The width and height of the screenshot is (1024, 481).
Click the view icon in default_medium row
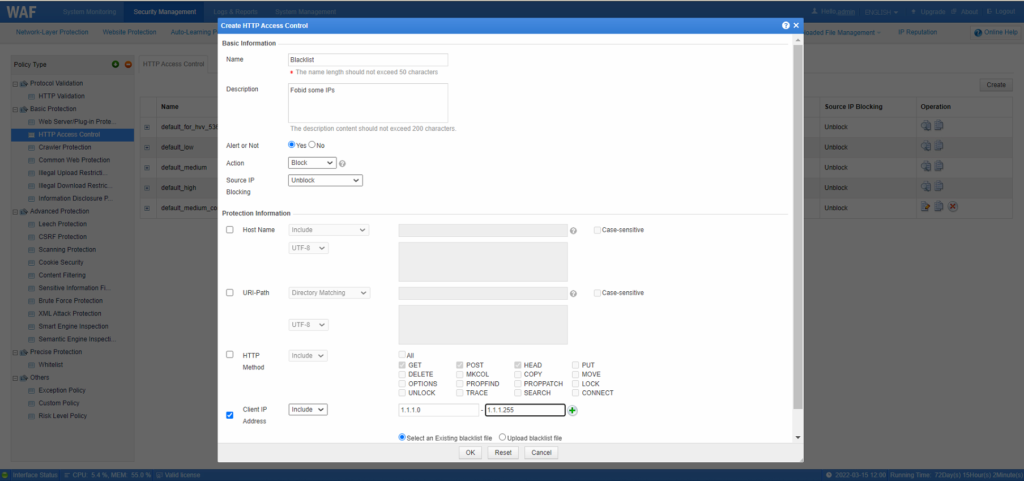[925, 166]
